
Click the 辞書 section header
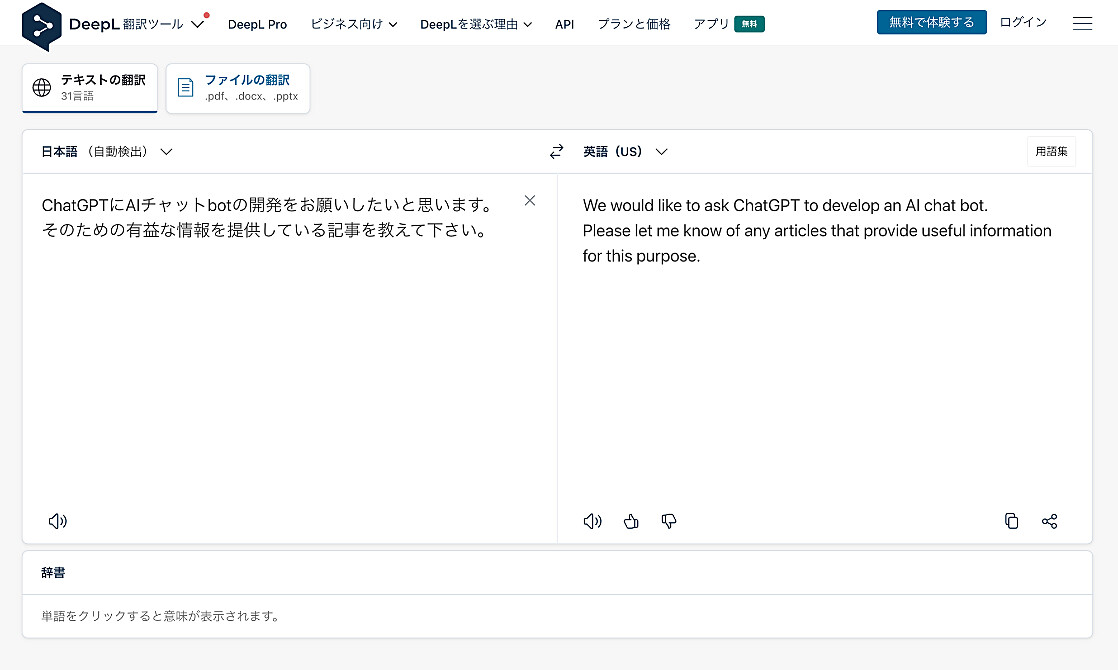point(53,572)
